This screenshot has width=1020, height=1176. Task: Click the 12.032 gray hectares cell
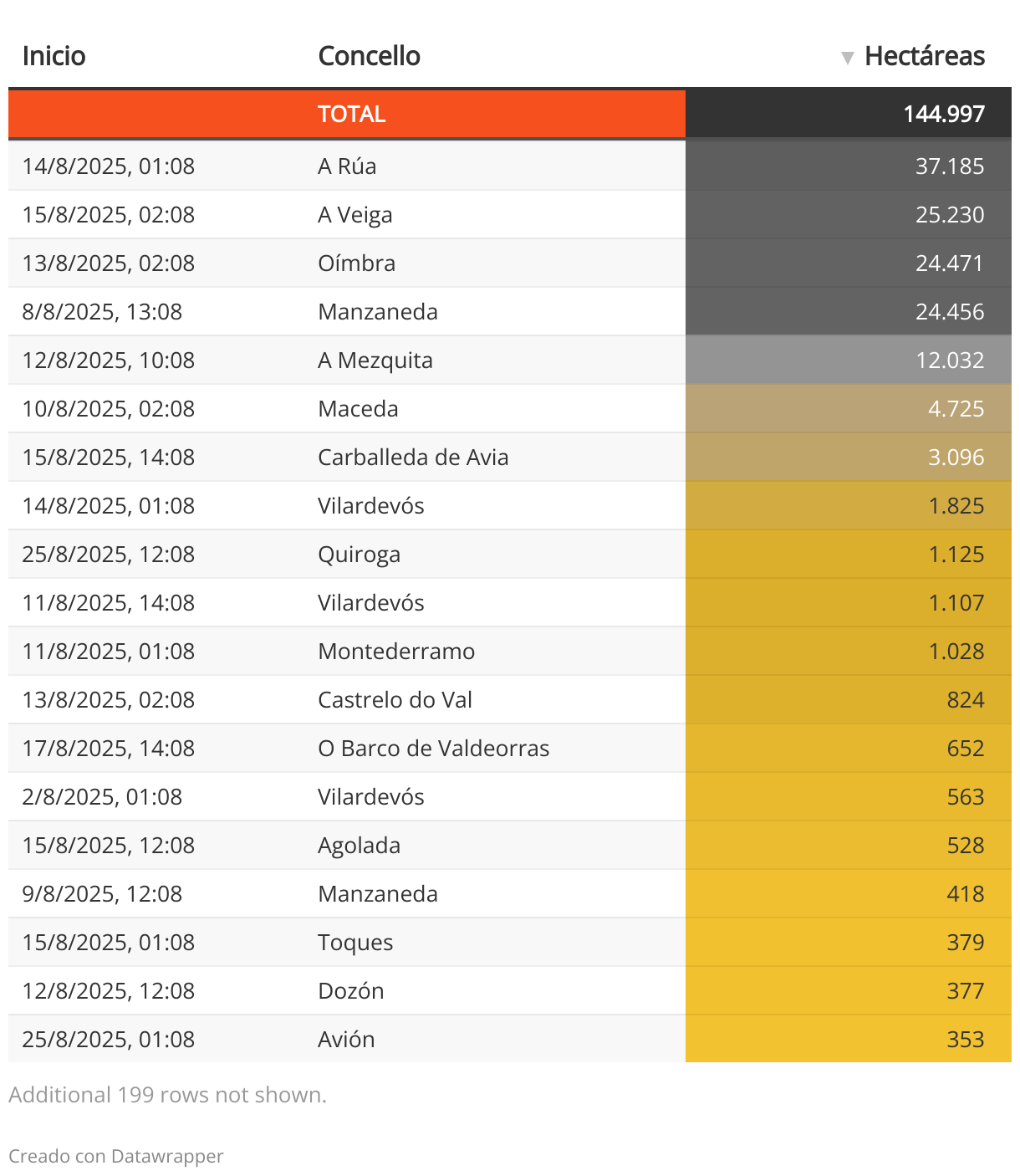coord(949,360)
